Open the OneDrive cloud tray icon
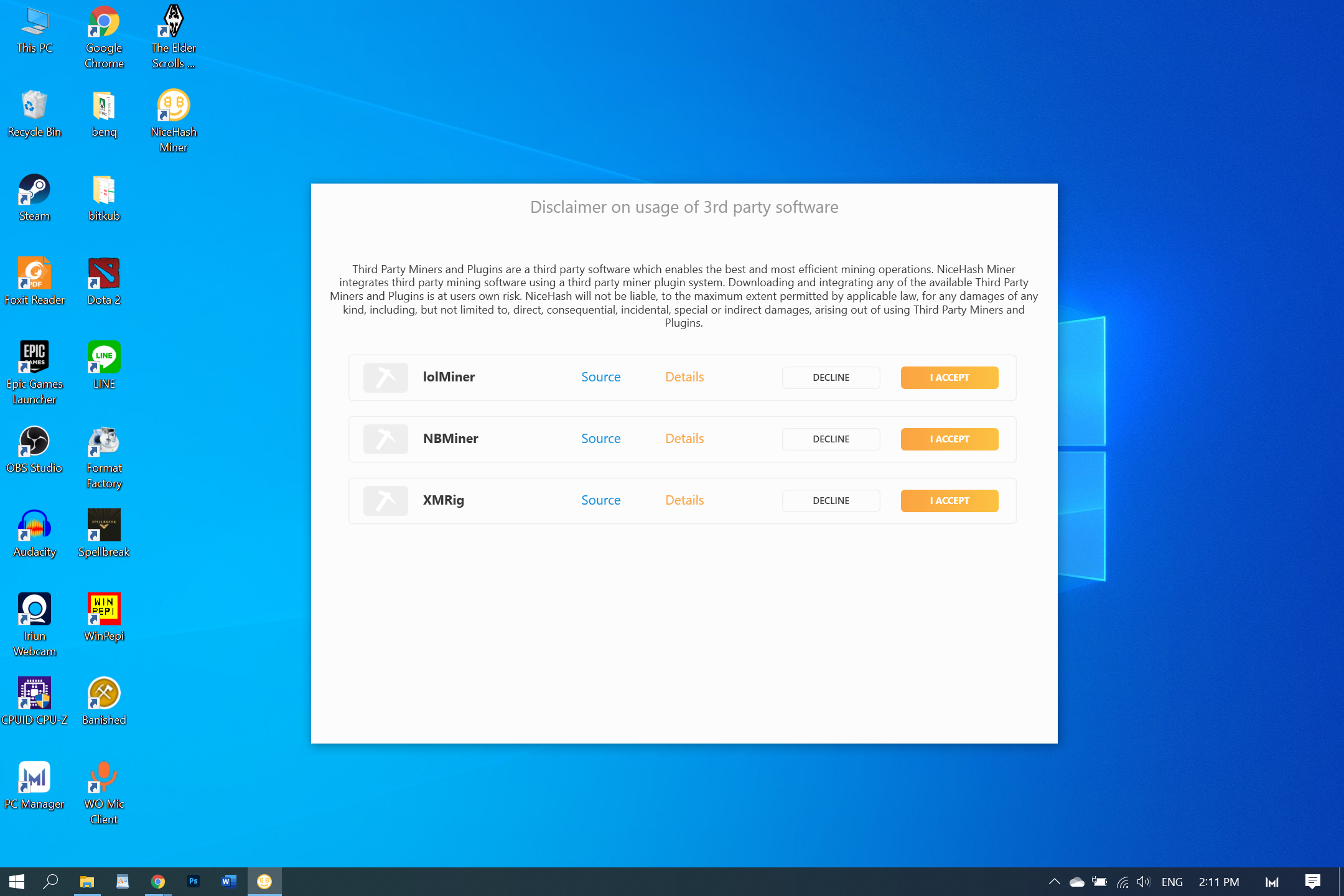The image size is (1344, 896). [x=1076, y=882]
